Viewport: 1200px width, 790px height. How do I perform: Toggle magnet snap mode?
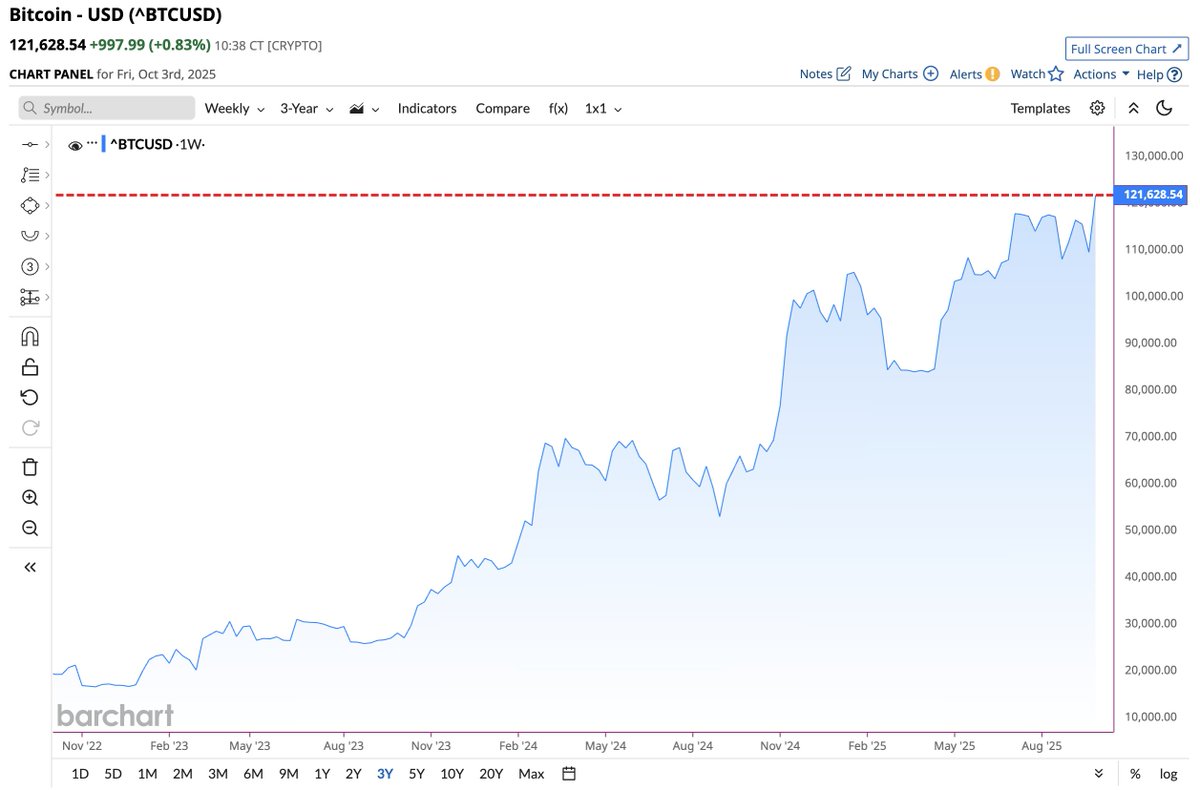(x=30, y=336)
